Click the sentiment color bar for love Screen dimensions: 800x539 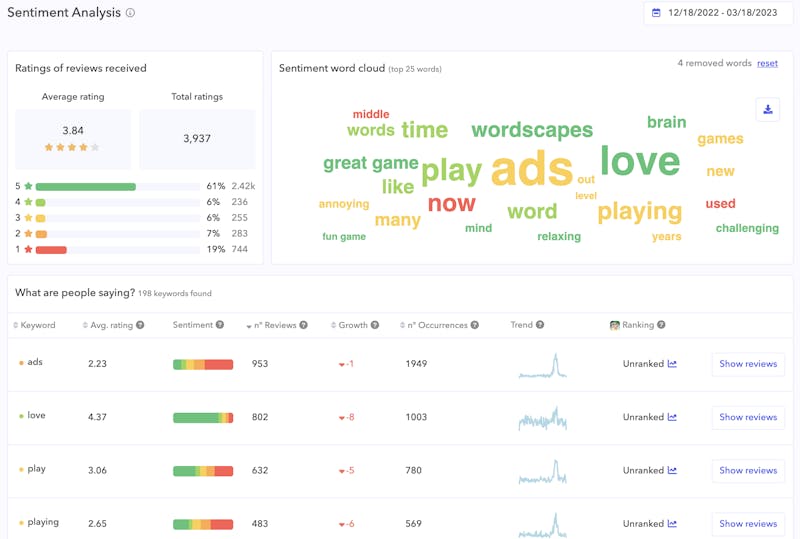tap(203, 417)
